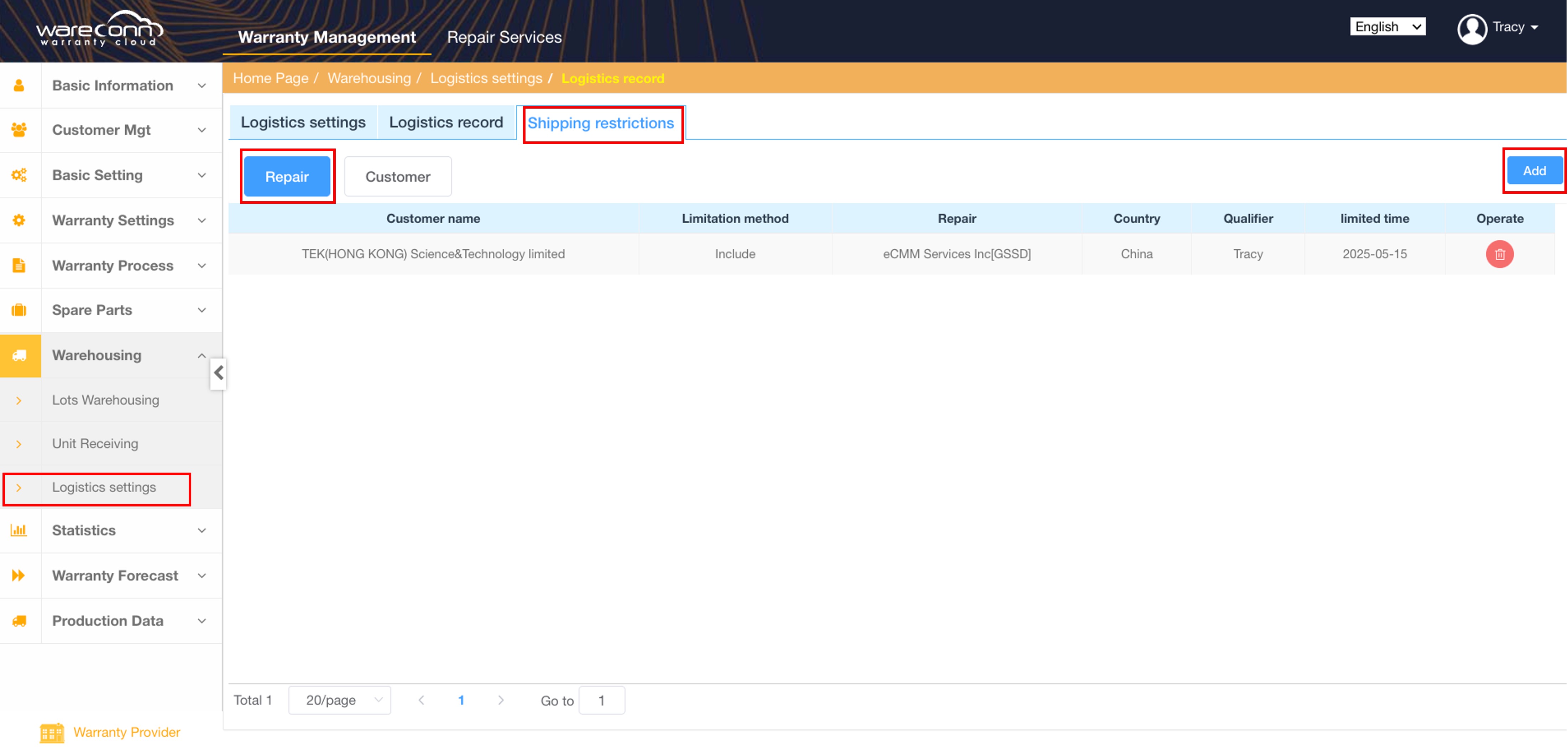Switch to the Logistics record tab

(445, 123)
